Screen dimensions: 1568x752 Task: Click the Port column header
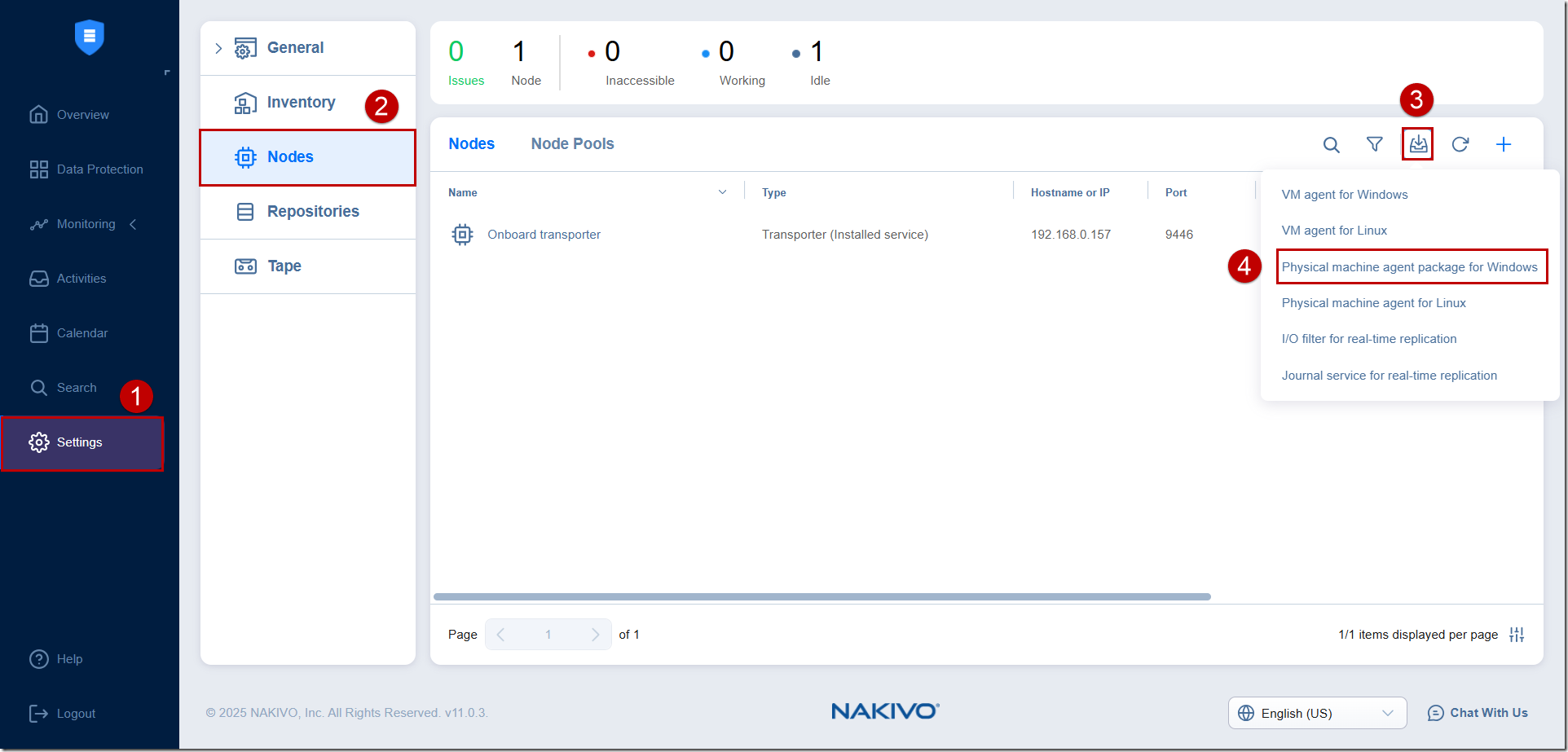(1176, 193)
